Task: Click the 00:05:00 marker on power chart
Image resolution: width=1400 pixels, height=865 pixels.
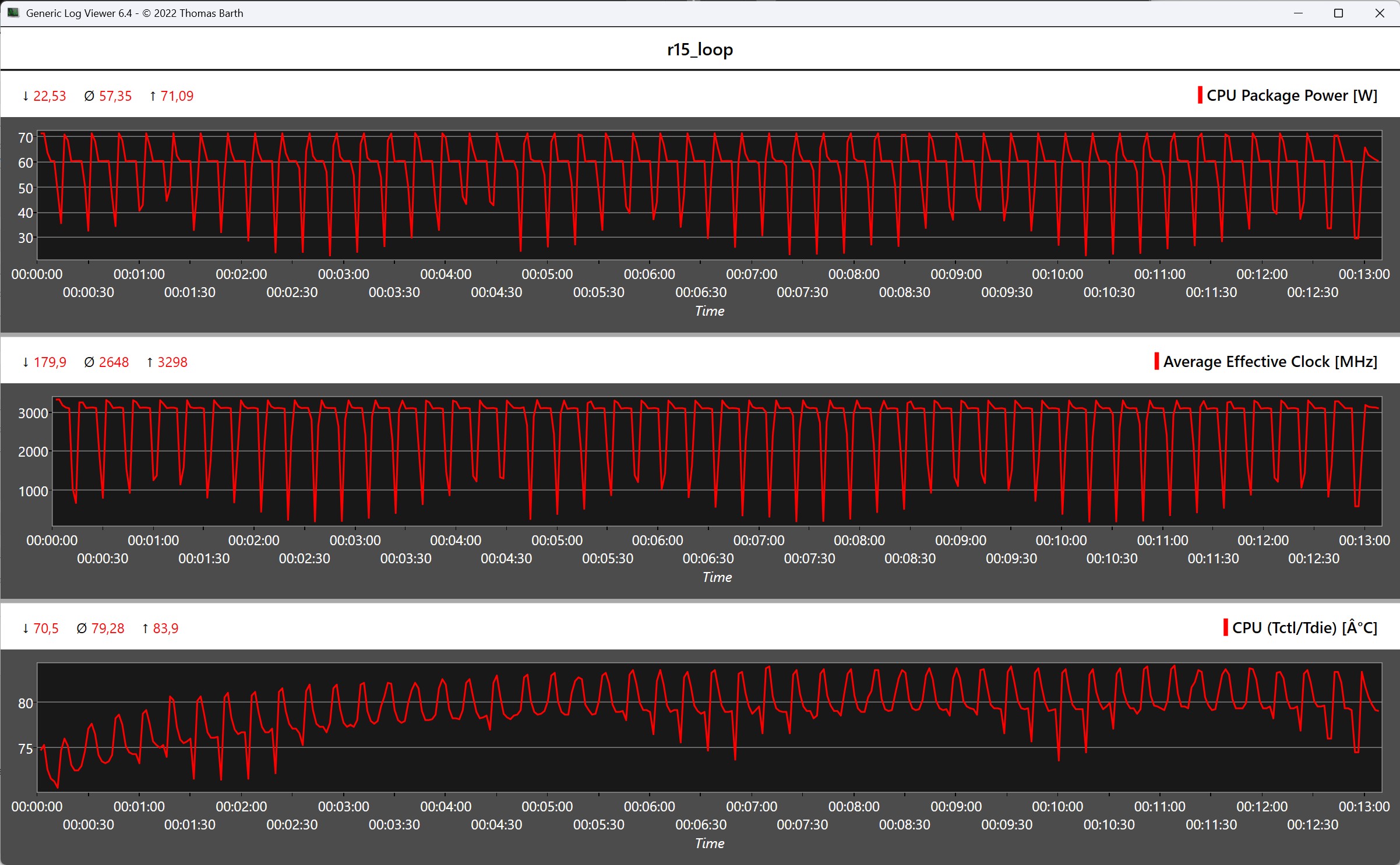Action: [x=547, y=274]
